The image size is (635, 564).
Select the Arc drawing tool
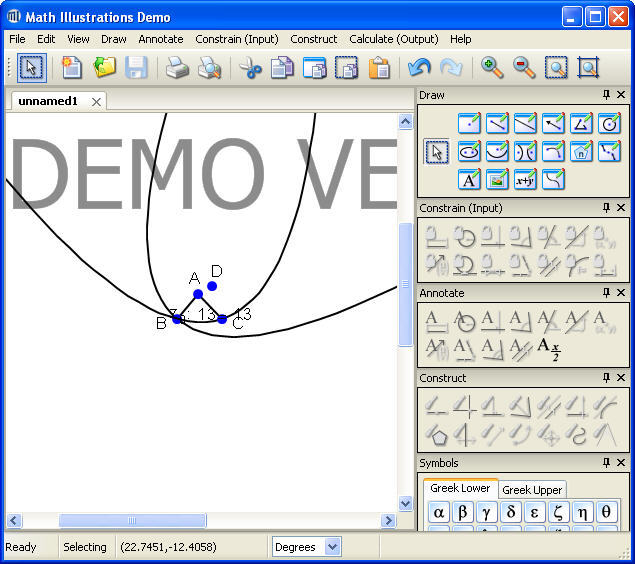tap(553, 151)
